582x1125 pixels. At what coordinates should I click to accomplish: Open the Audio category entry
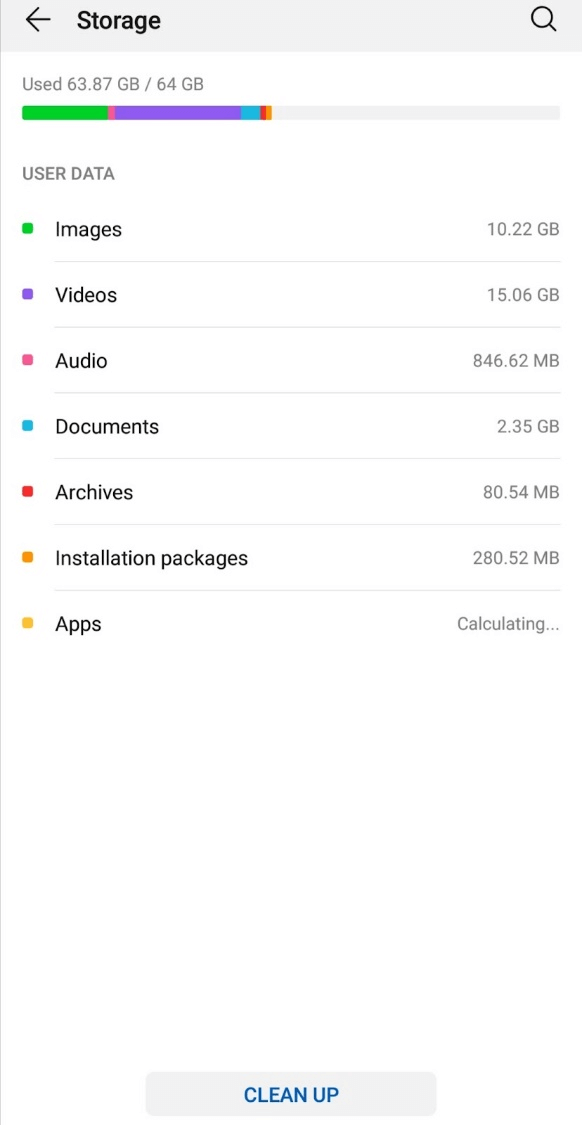click(290, 361)
